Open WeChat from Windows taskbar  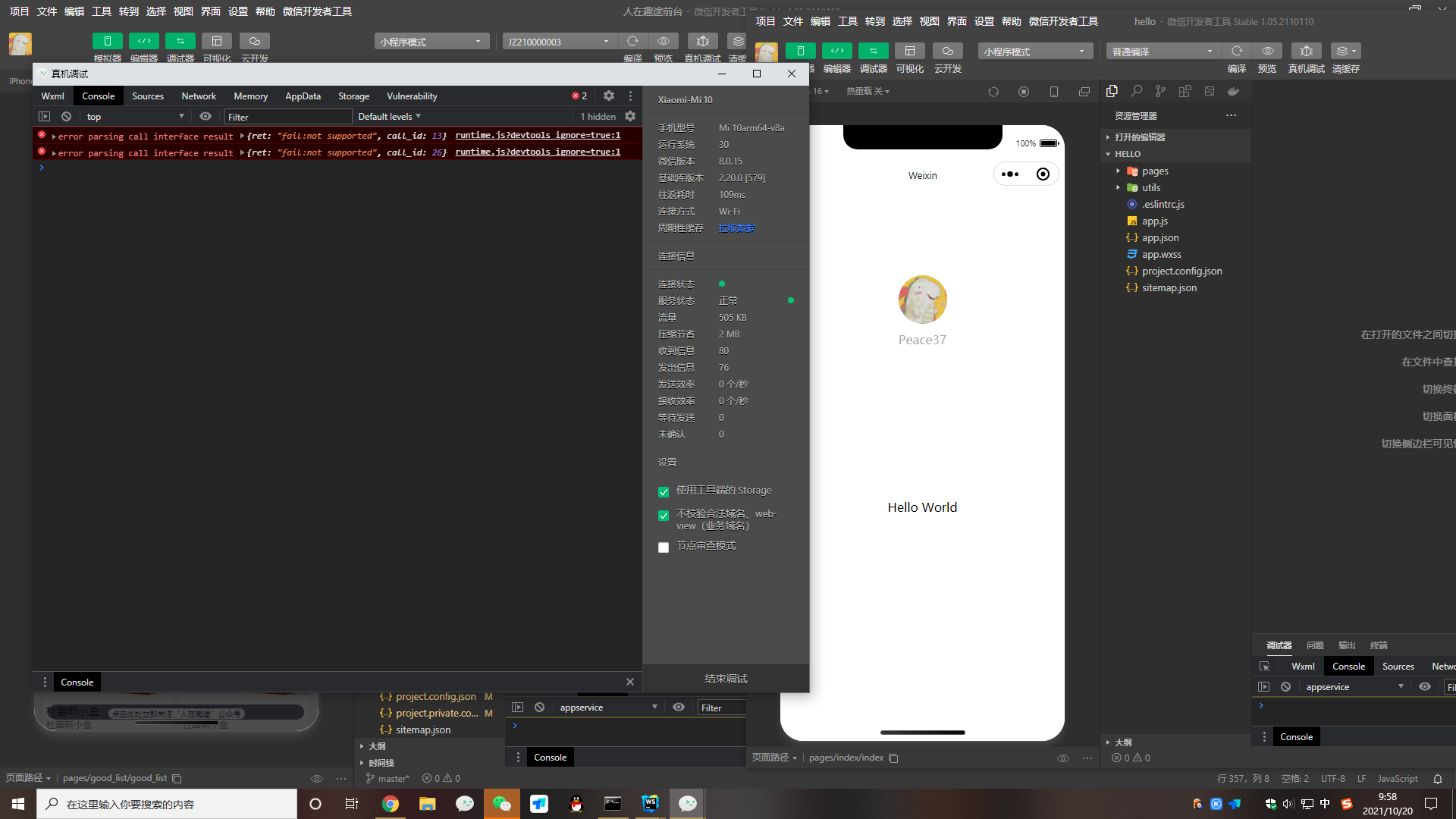click(x=501, y=804)
